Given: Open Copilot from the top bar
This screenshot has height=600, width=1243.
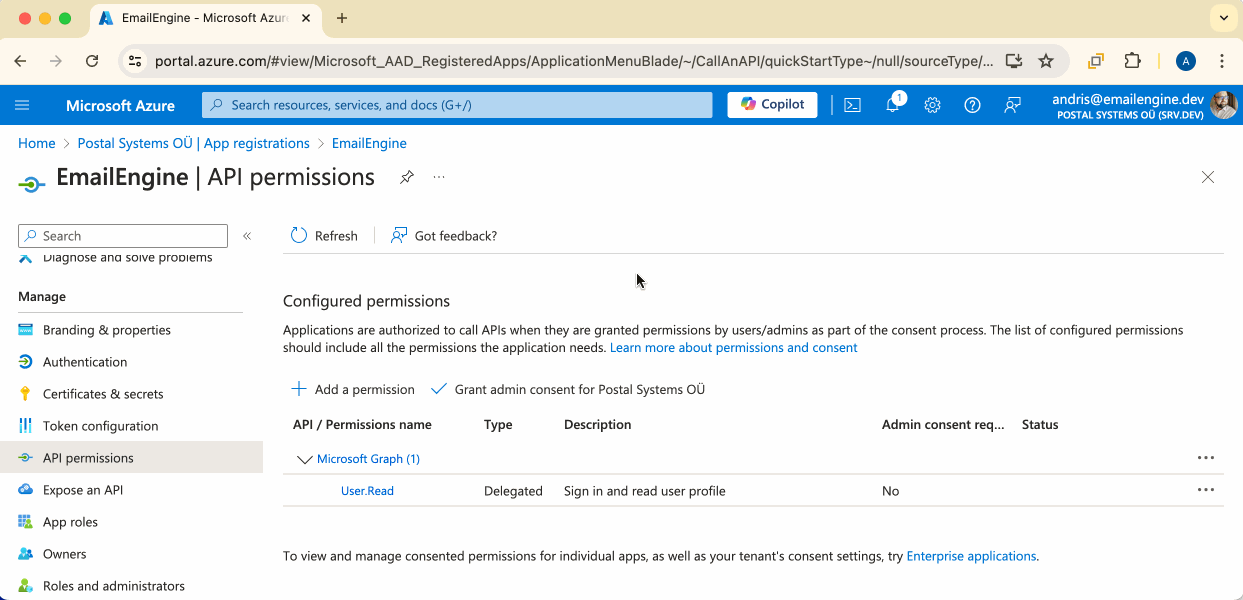Looking at the screenshot, I should pos(771,104).
